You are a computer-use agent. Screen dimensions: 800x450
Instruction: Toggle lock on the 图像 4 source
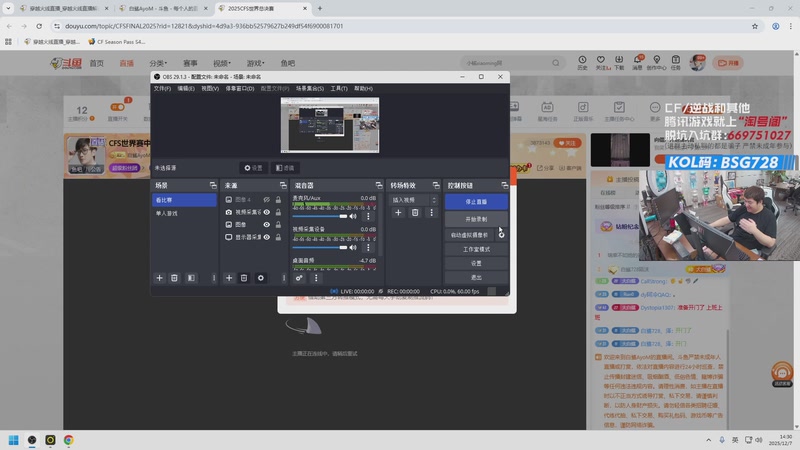click(x=278, y=199)
